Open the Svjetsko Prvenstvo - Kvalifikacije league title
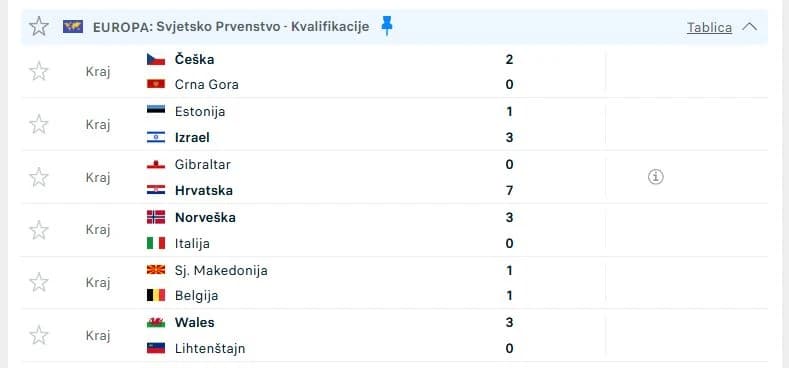This screenshot has width=789, height=368. click(x=263, y=27)
